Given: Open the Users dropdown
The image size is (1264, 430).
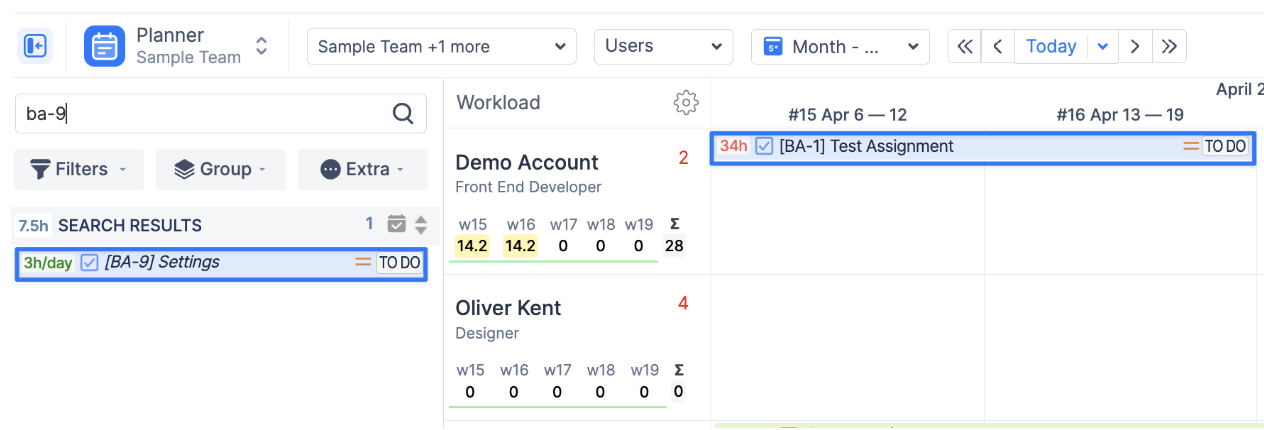Looking at the screenshot, I should point(663,46).
